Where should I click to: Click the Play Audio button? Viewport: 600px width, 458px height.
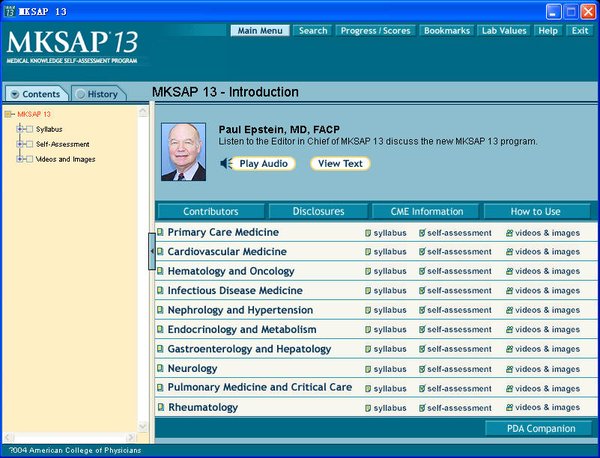click(263, 164)
